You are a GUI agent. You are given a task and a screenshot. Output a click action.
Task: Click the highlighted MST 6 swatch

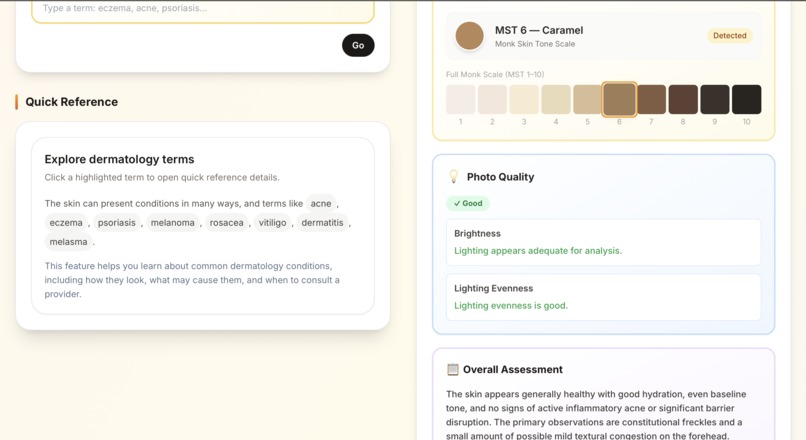pyautogui.click(x=619, y=99)
